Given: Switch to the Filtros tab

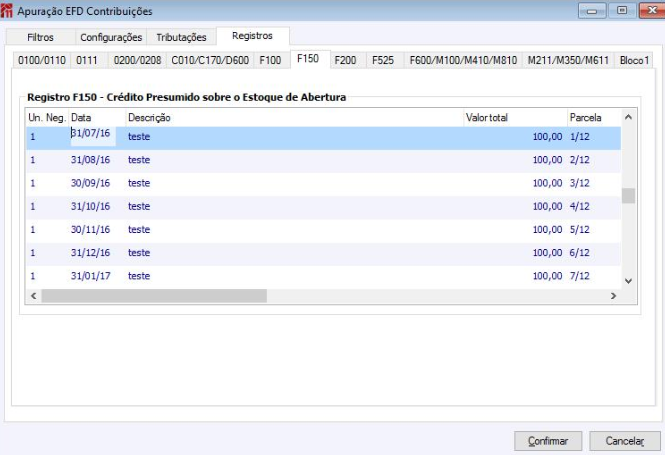Looking at the screenshot, I should pyautogui.click(x=40, y=37).
